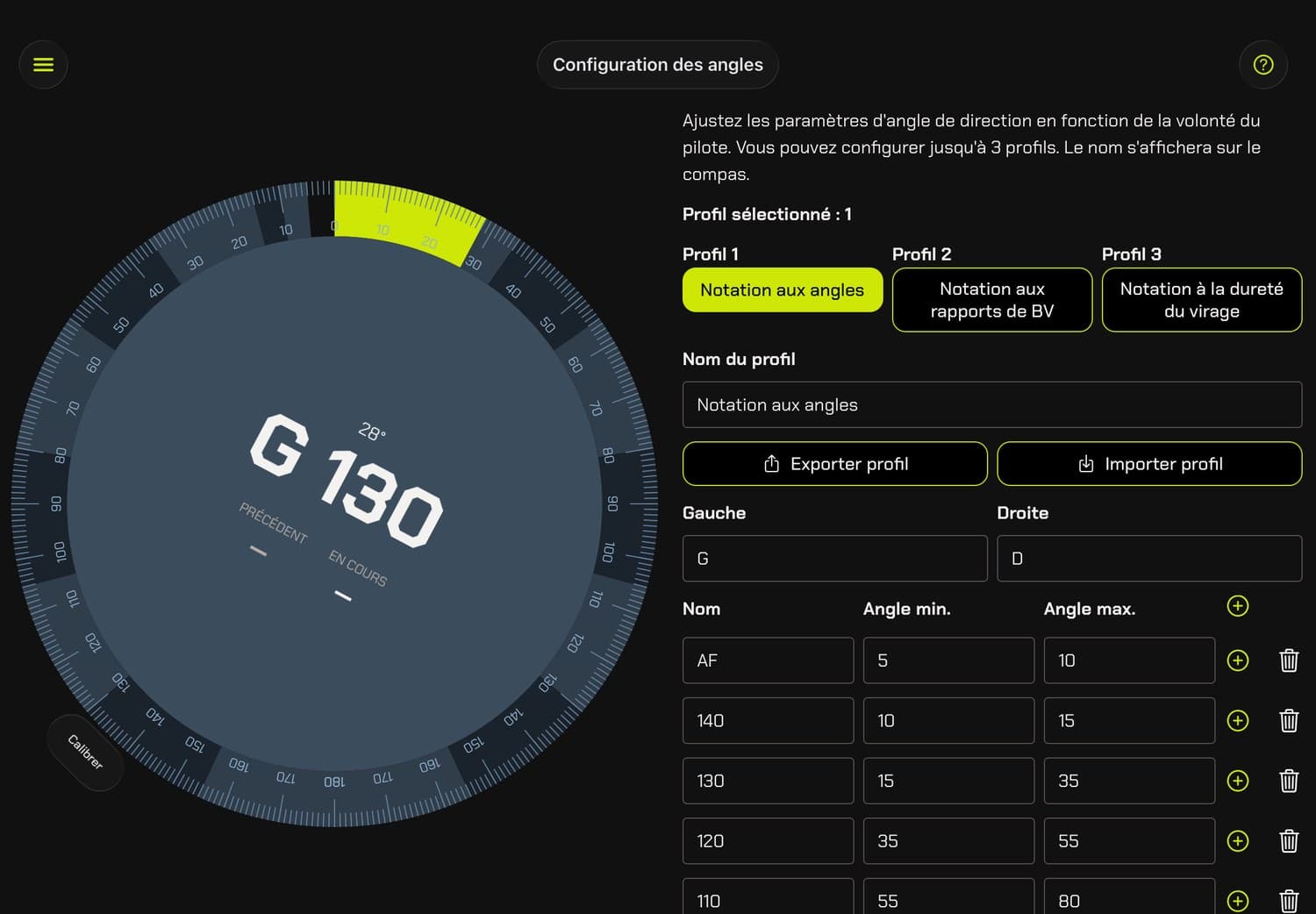Image resolution: width=1316 pixels, height=914 pixels.
Task: Delete the 110 row
Action: pos(1288,901)
